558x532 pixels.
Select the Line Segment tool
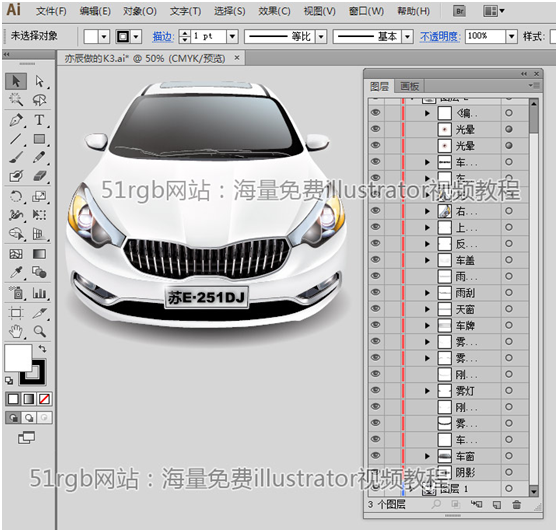coord(16,139)
